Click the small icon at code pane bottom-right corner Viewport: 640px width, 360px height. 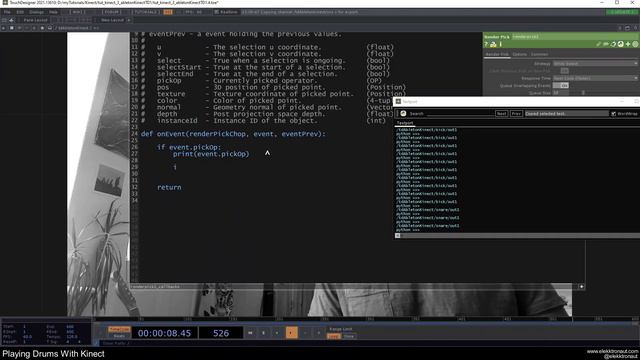pos(582,287)
